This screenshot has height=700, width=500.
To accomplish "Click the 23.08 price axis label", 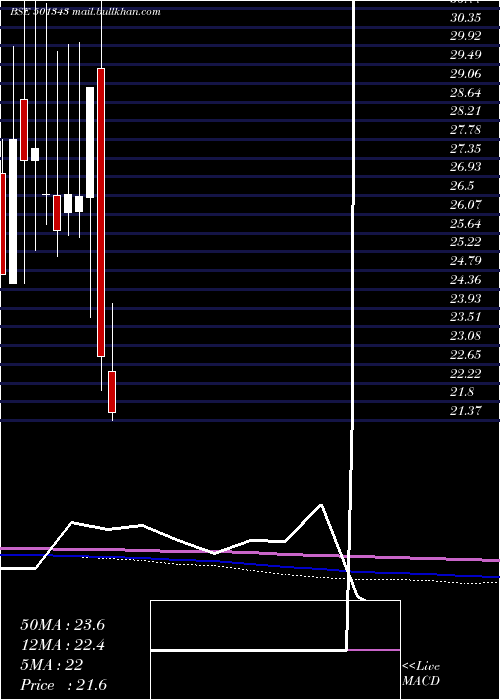I will pos(466,336).
